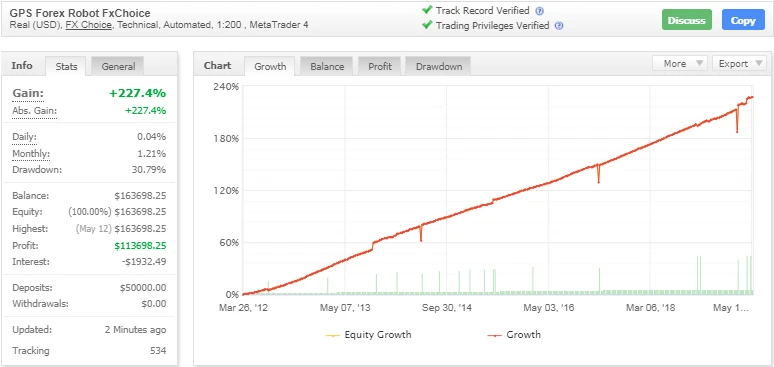Toggle the Equity Growth legend marker
Viewport: 774px width, 367px height.
point(333,335)
